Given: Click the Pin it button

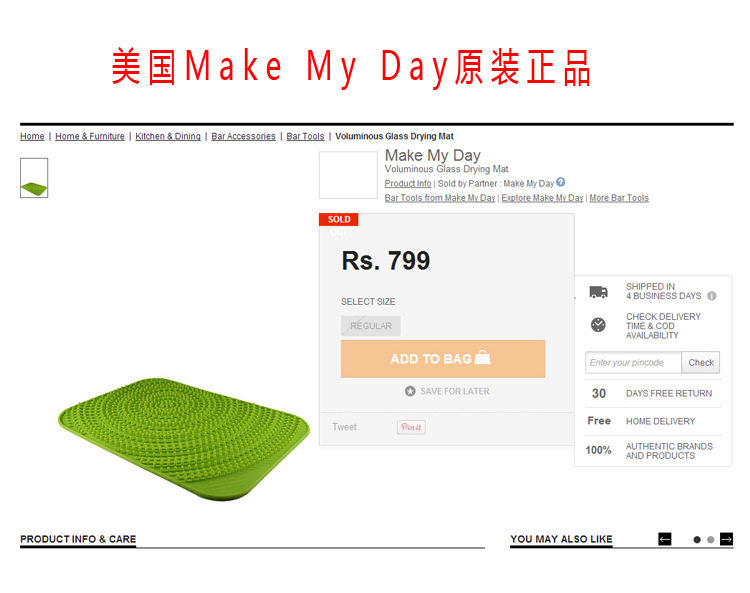Looking at the screenshot, I should (x=411, y=427).
